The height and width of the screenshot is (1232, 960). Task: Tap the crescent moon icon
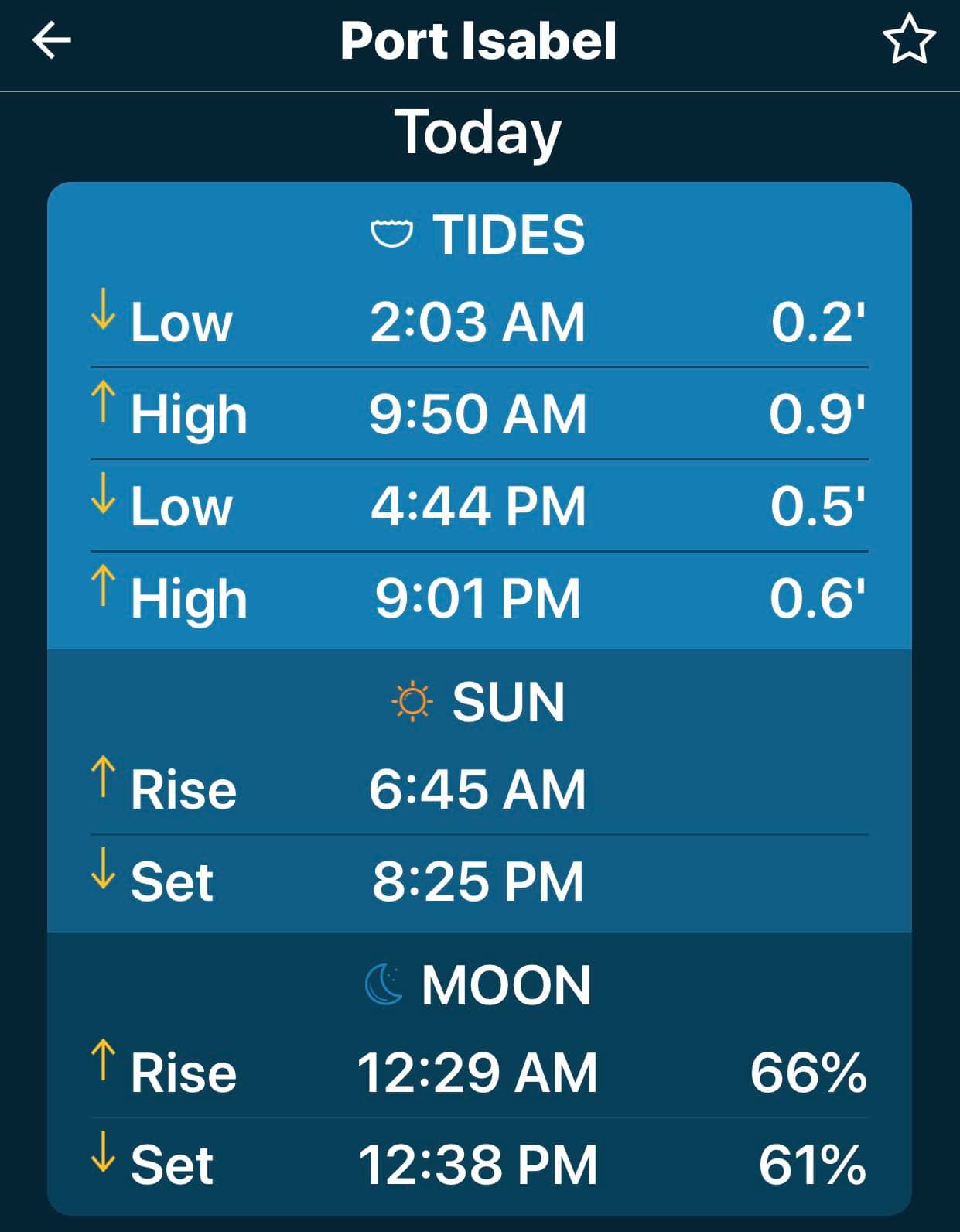coord(384,984)
